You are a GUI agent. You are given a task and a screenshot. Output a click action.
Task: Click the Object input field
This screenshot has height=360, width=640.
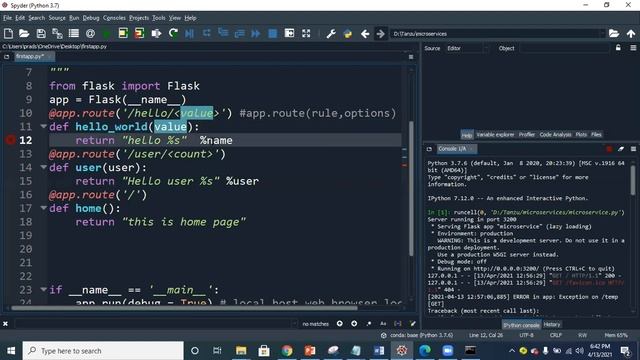point(565,48)
